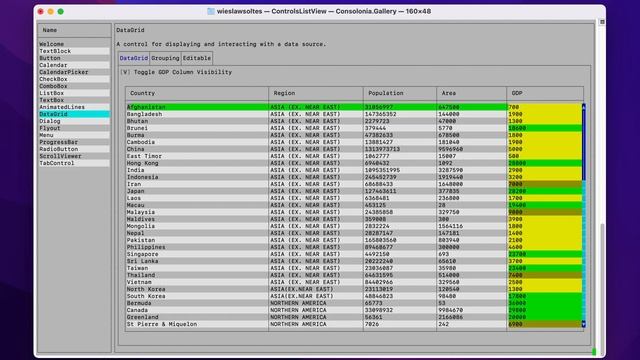Click the grid scrollbar up arrow
Viewport: 640px width, 360px height.
tap(584, 107)
